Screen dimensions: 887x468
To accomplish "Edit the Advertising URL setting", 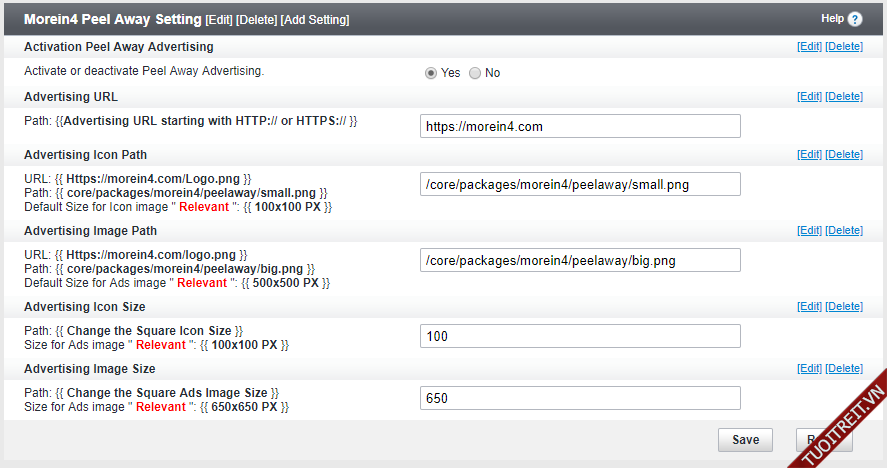I will click(809, 97).
